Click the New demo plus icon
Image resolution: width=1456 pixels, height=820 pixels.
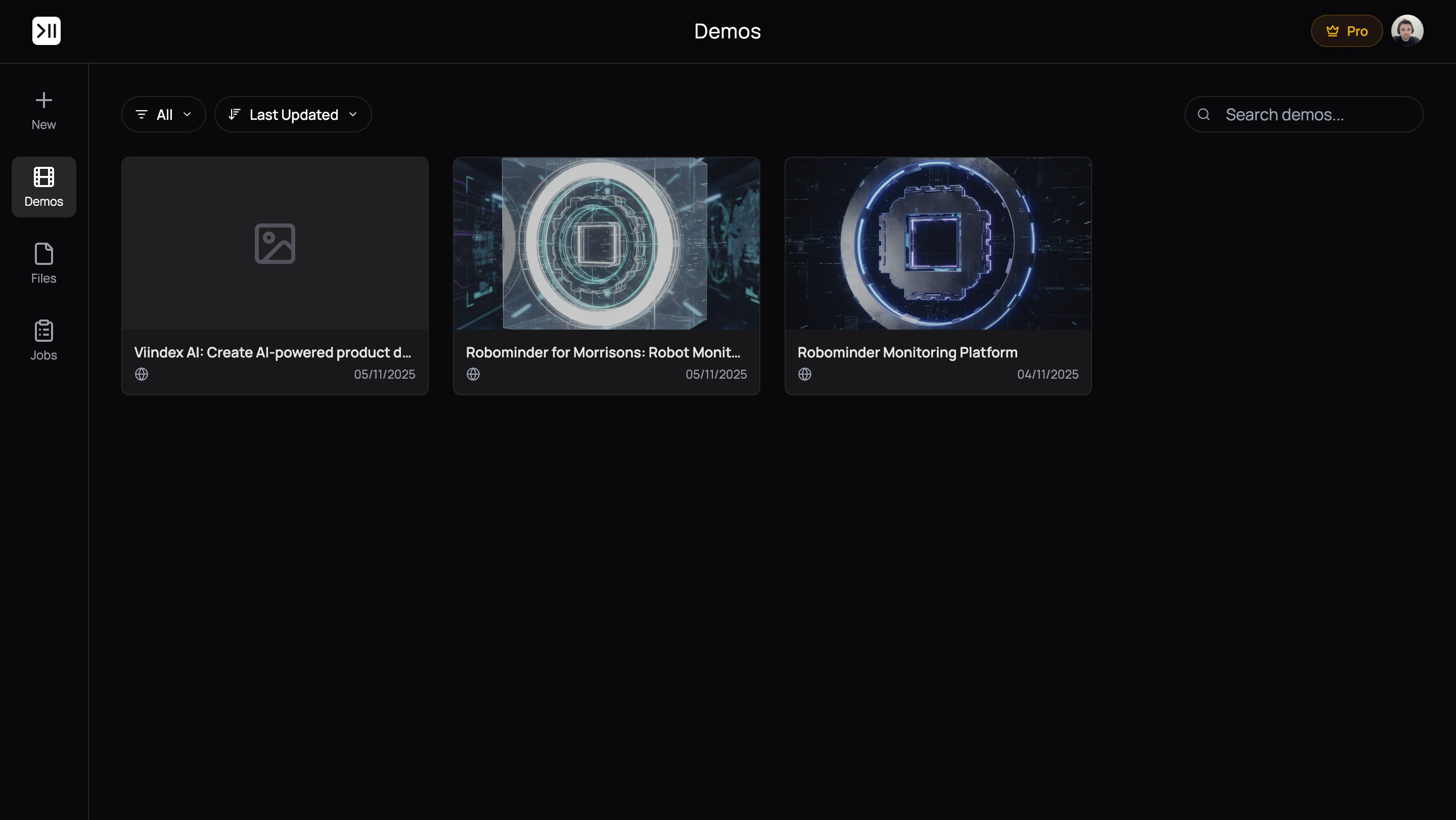(x=43, y=100)
